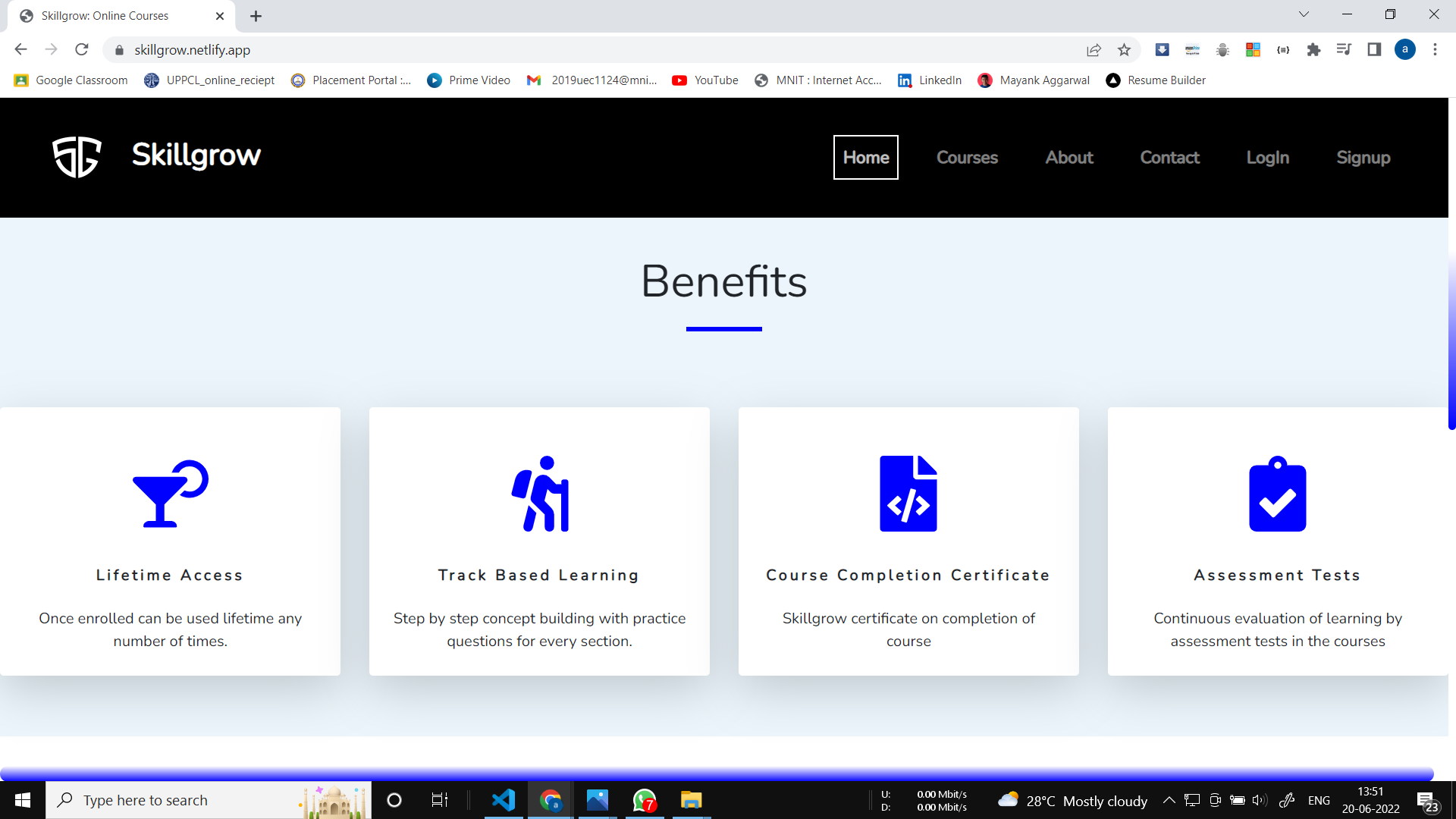1456x819 pixels.
Task: Click the Signup link
Action: [x=1363, y=158]
